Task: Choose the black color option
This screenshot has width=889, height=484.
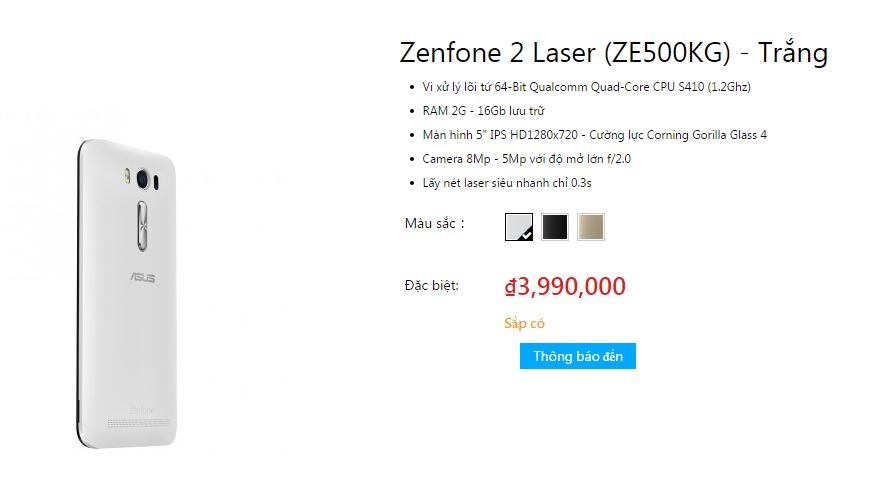Action: [x=555, y=227]
